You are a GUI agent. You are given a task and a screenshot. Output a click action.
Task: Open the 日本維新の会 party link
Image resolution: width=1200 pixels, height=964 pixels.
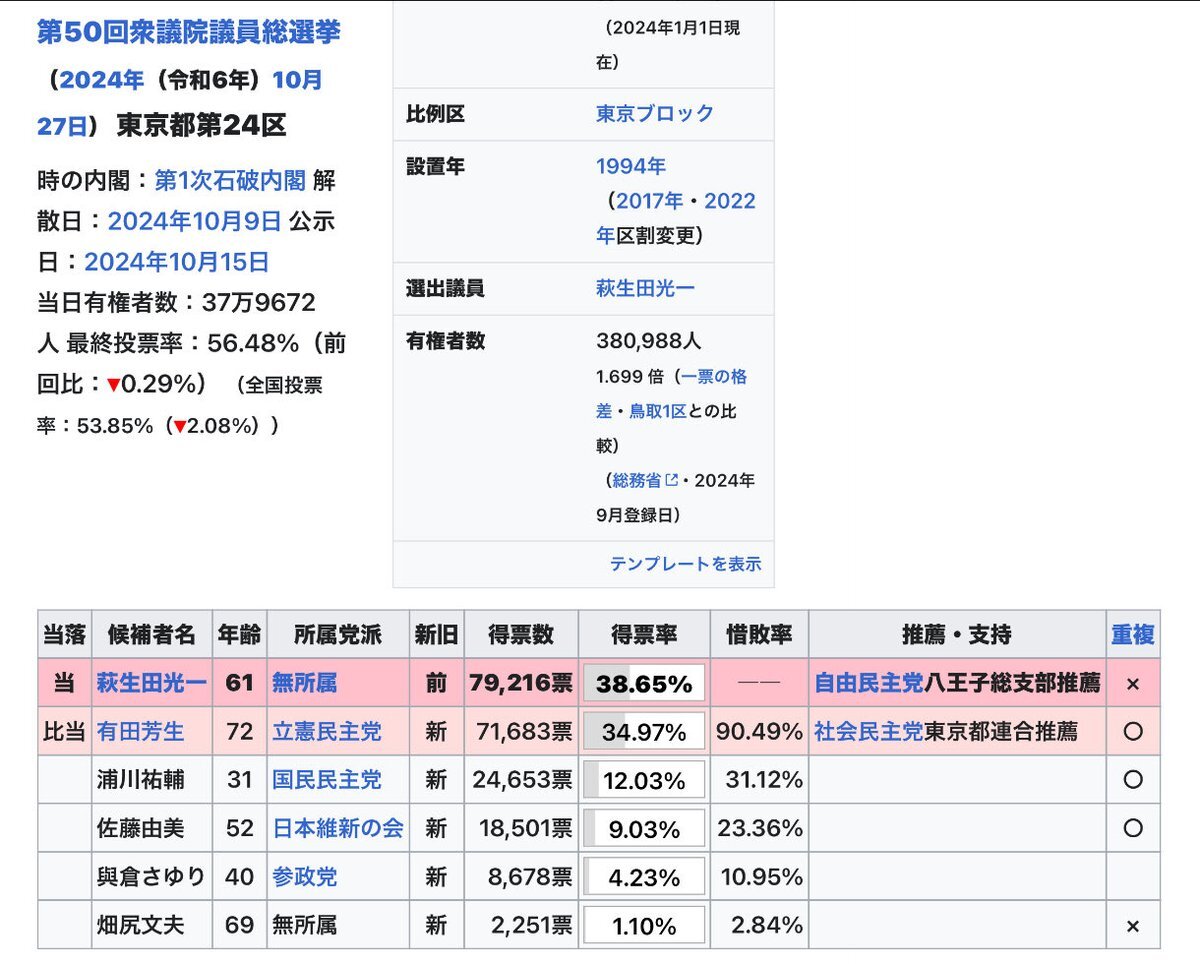338,828
